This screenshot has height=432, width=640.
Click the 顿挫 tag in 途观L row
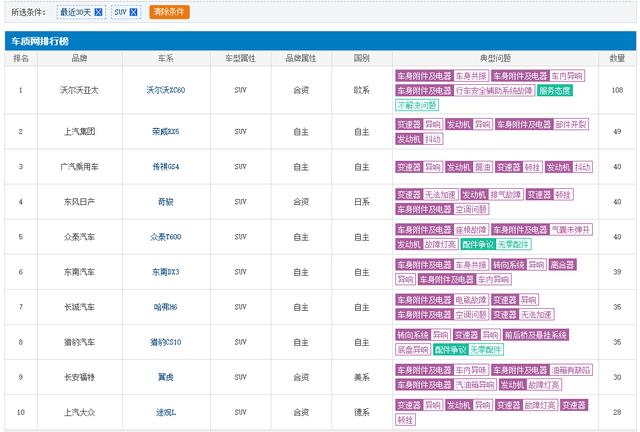(x=405, y=420)
